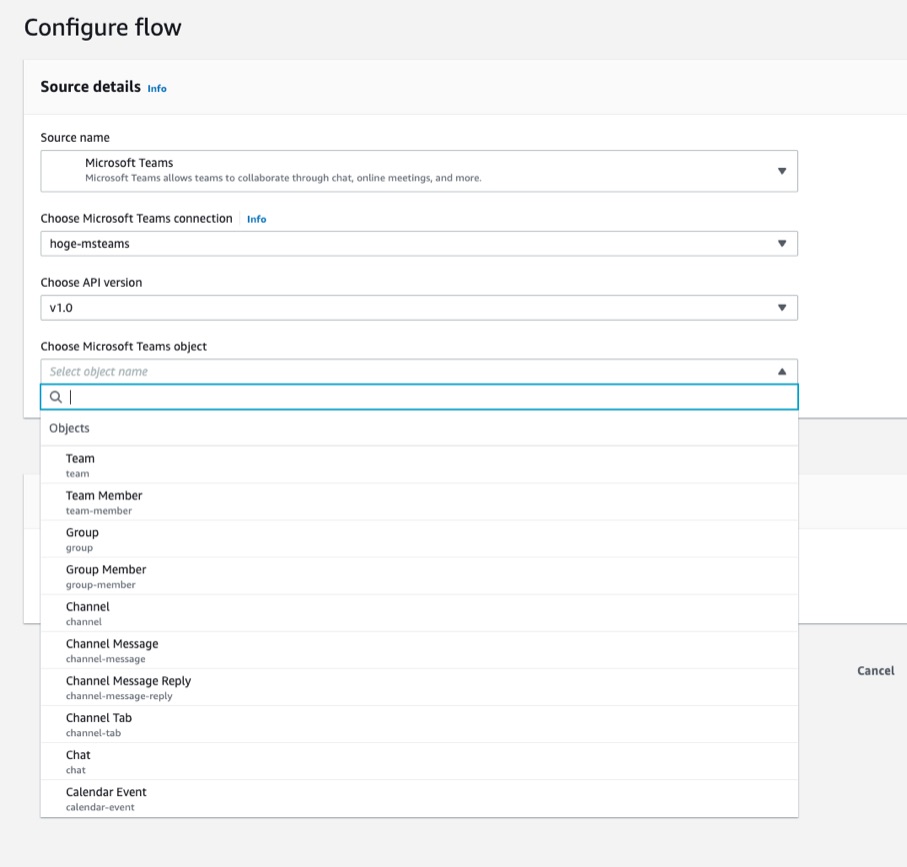The height and width of the screenshot is (867, 907).
Task: Collapse the Microsoft Teams object dropdown
Action: pos(783,371)
